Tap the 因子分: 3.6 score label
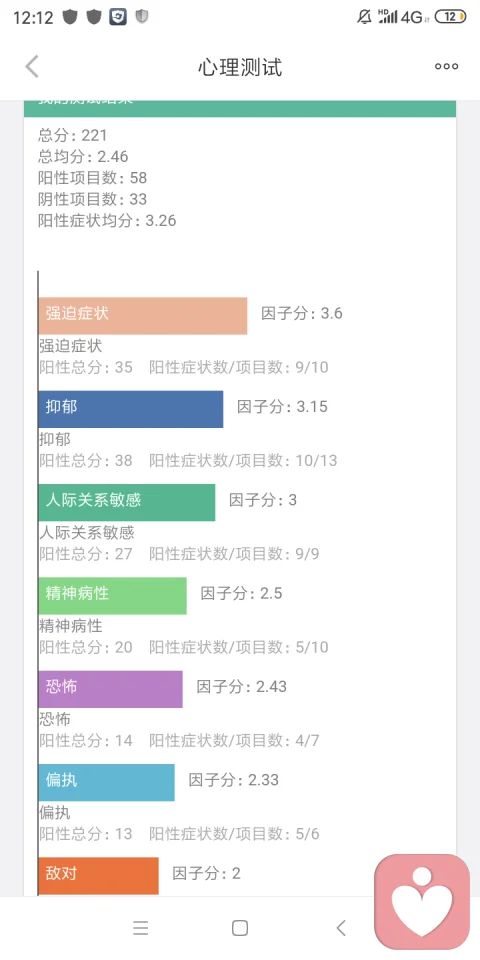Screen dimensions: 480x960 (x=302, y=313)
